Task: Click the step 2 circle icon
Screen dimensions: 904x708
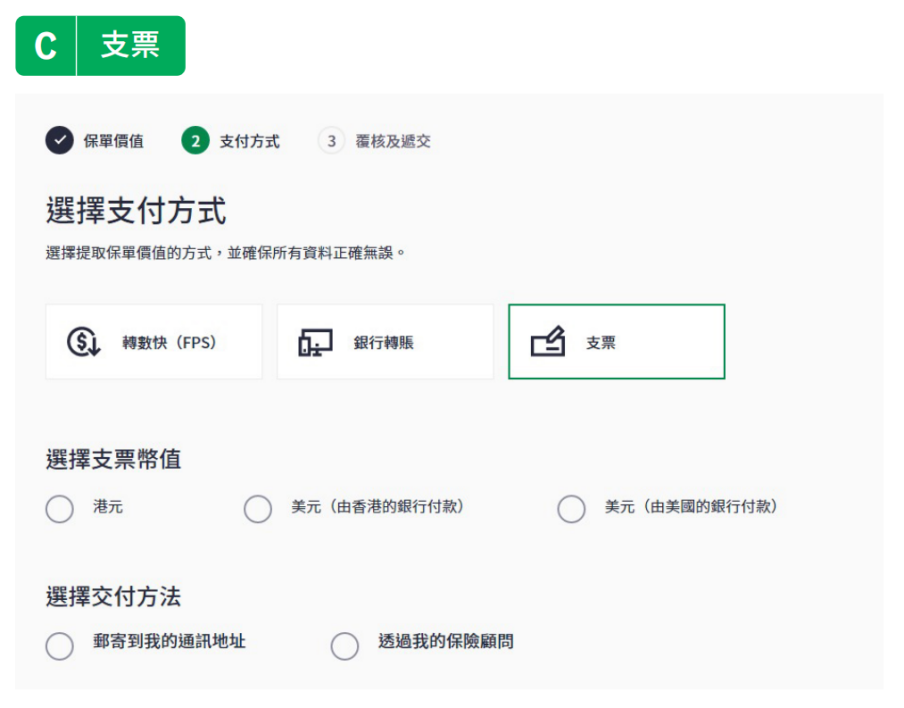Action: (x=196, y=141)
